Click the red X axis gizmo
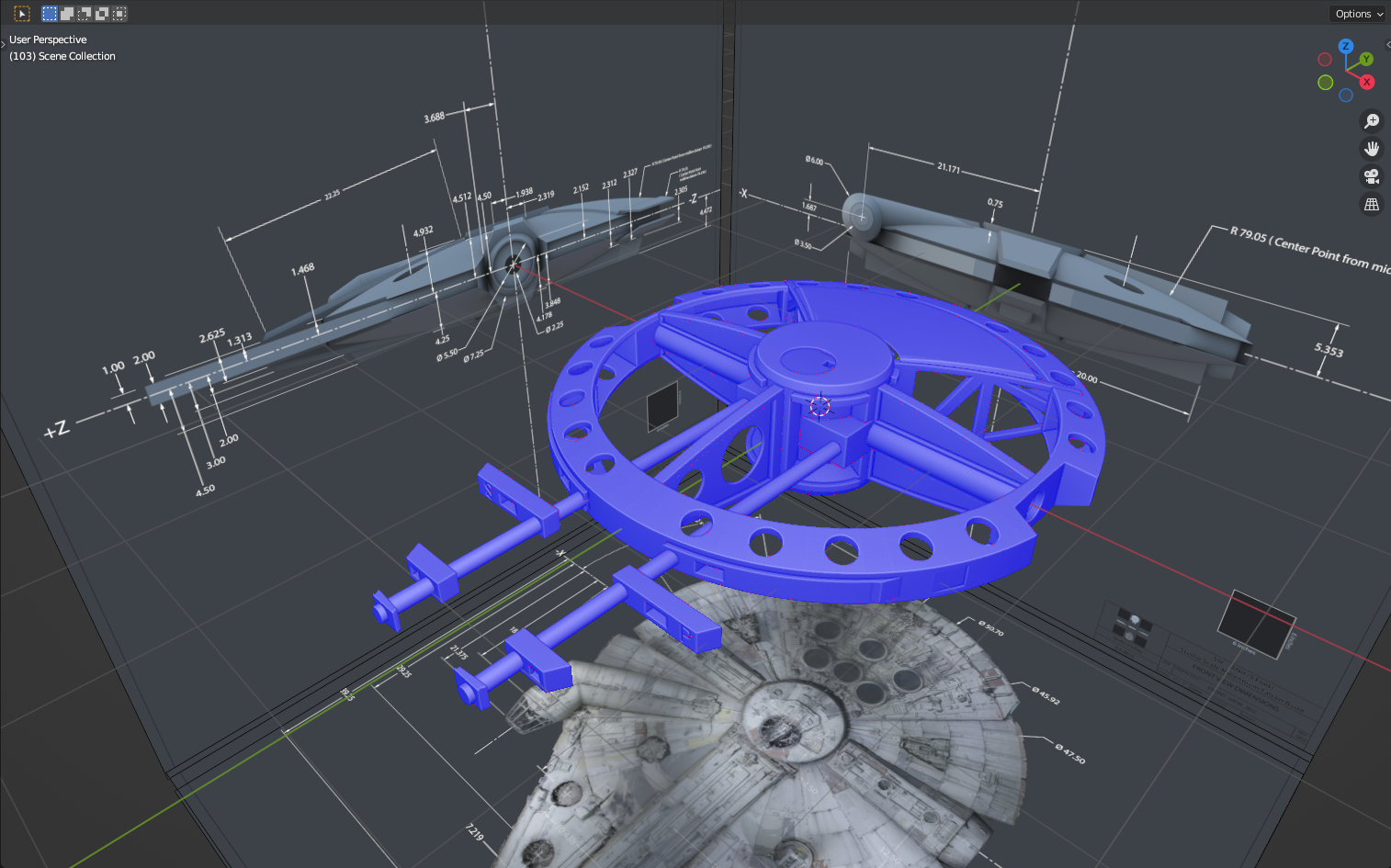This screenshot has height=868, width=1391. [x=1367, y=82]
